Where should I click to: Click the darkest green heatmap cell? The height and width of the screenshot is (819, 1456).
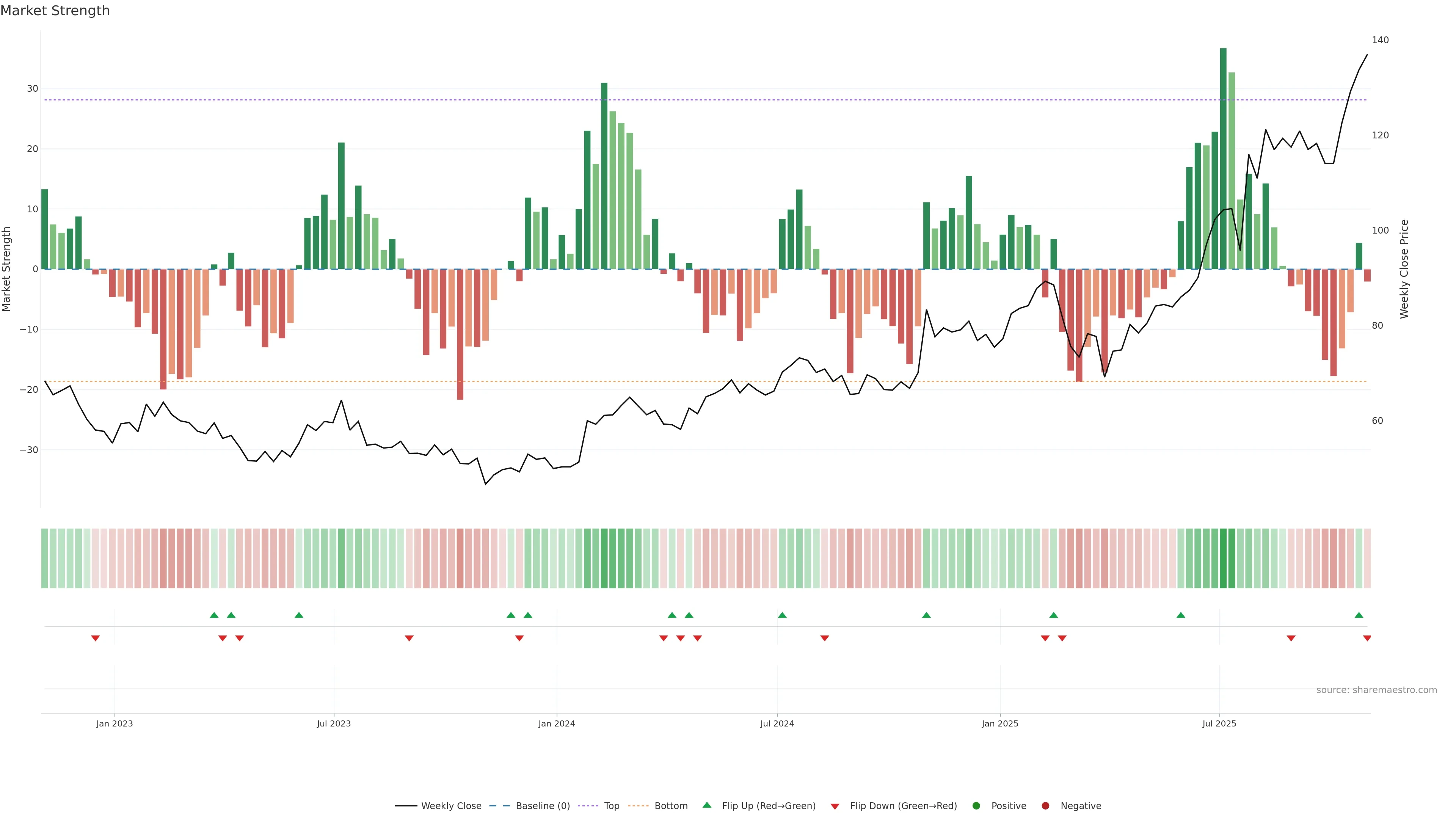click(1223, 559)
